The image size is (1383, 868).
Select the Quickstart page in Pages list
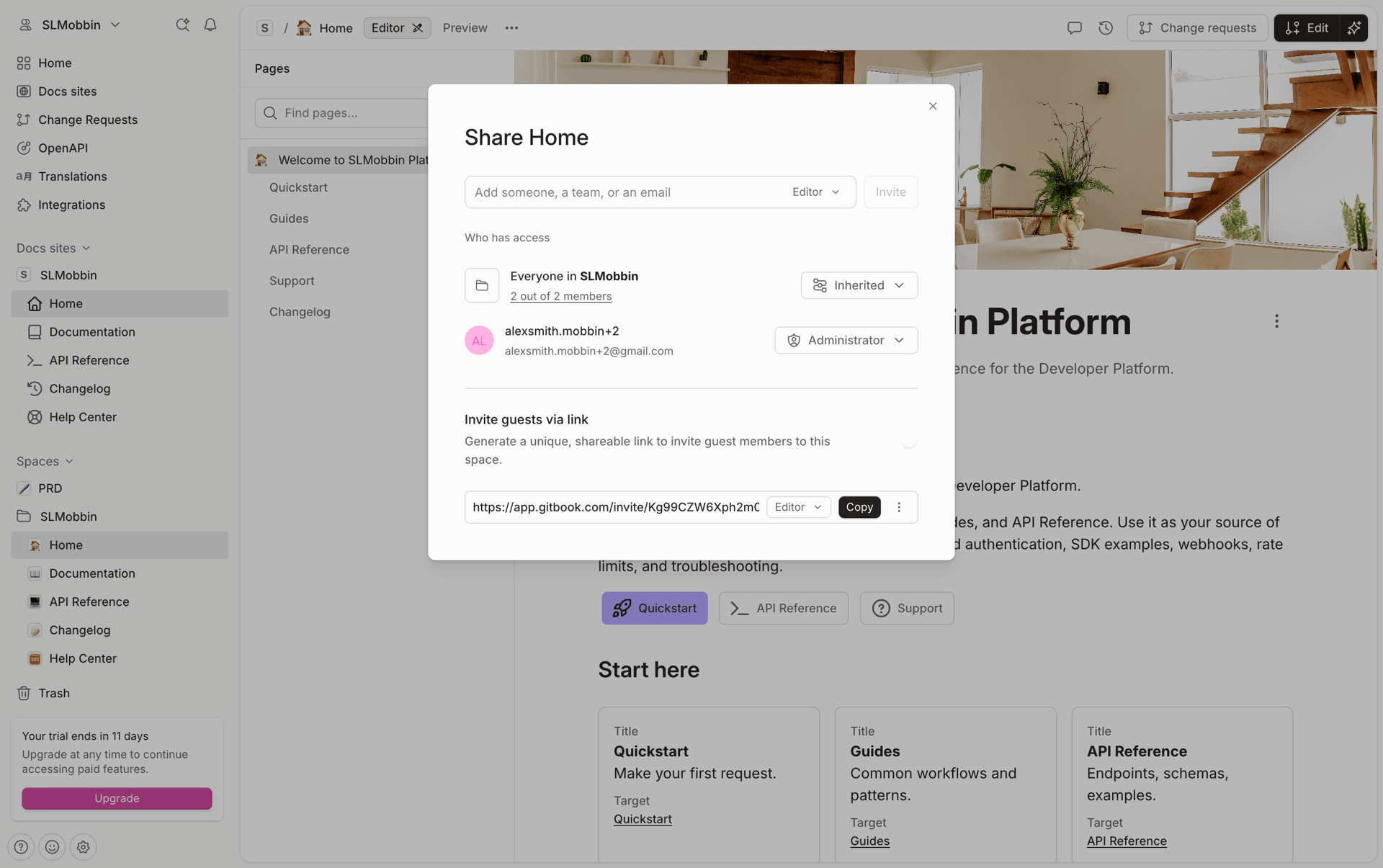298,187
